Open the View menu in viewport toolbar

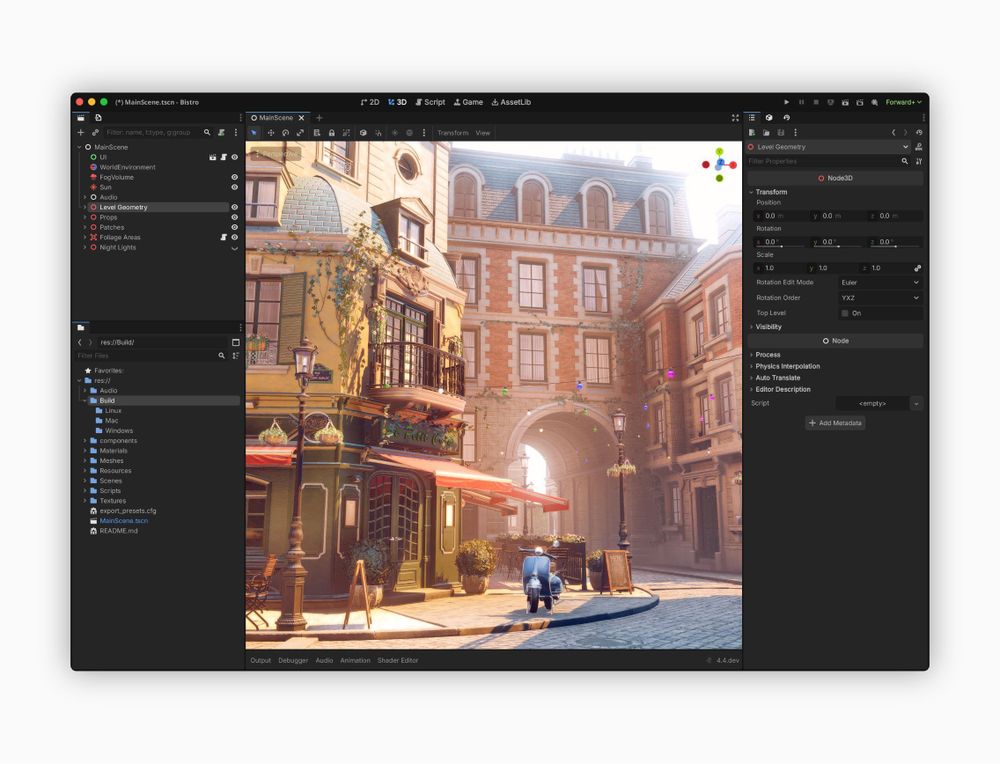click(x=483, y=133)
